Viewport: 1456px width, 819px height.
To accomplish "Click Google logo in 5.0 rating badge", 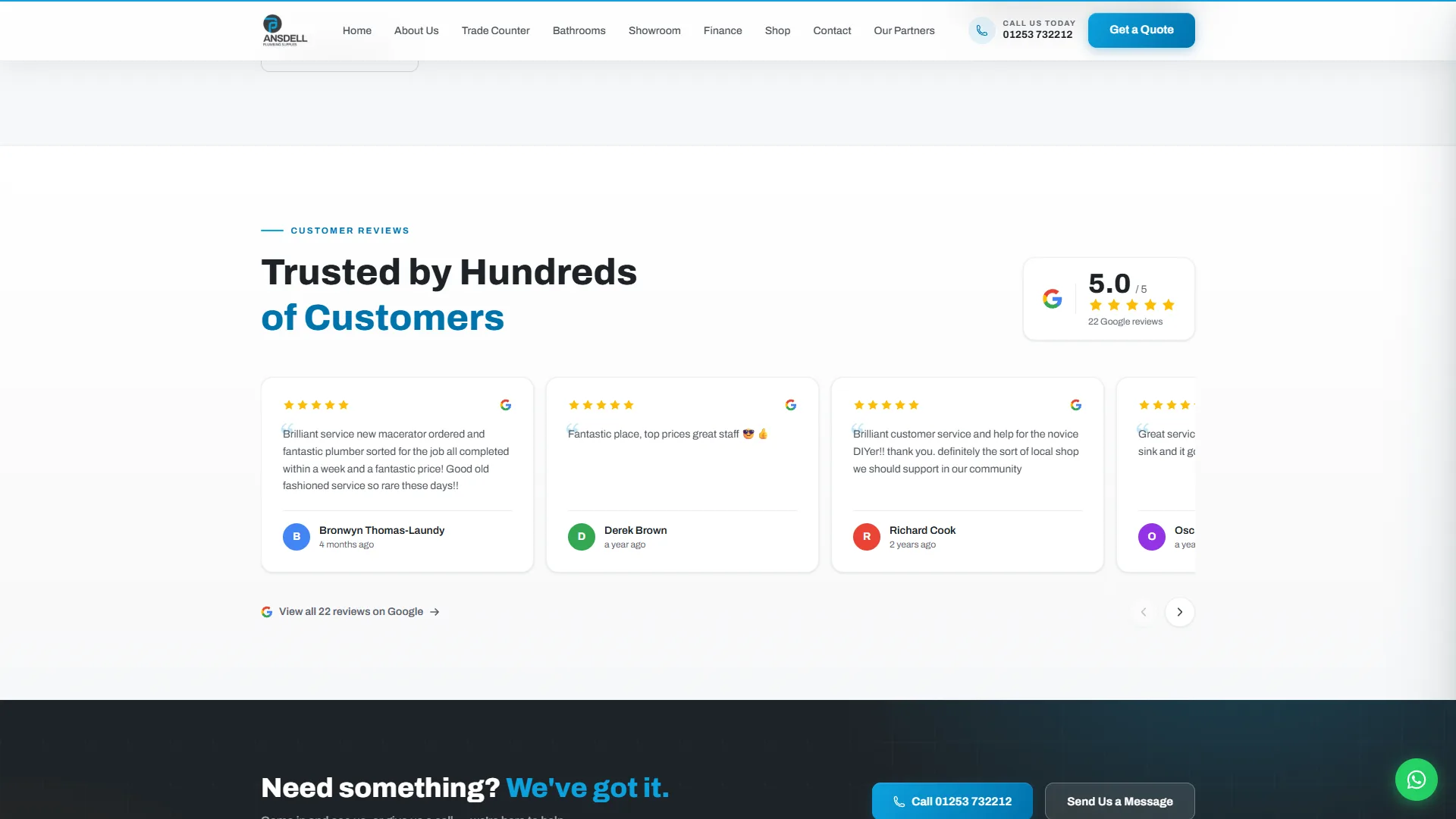I will 1052,299.
